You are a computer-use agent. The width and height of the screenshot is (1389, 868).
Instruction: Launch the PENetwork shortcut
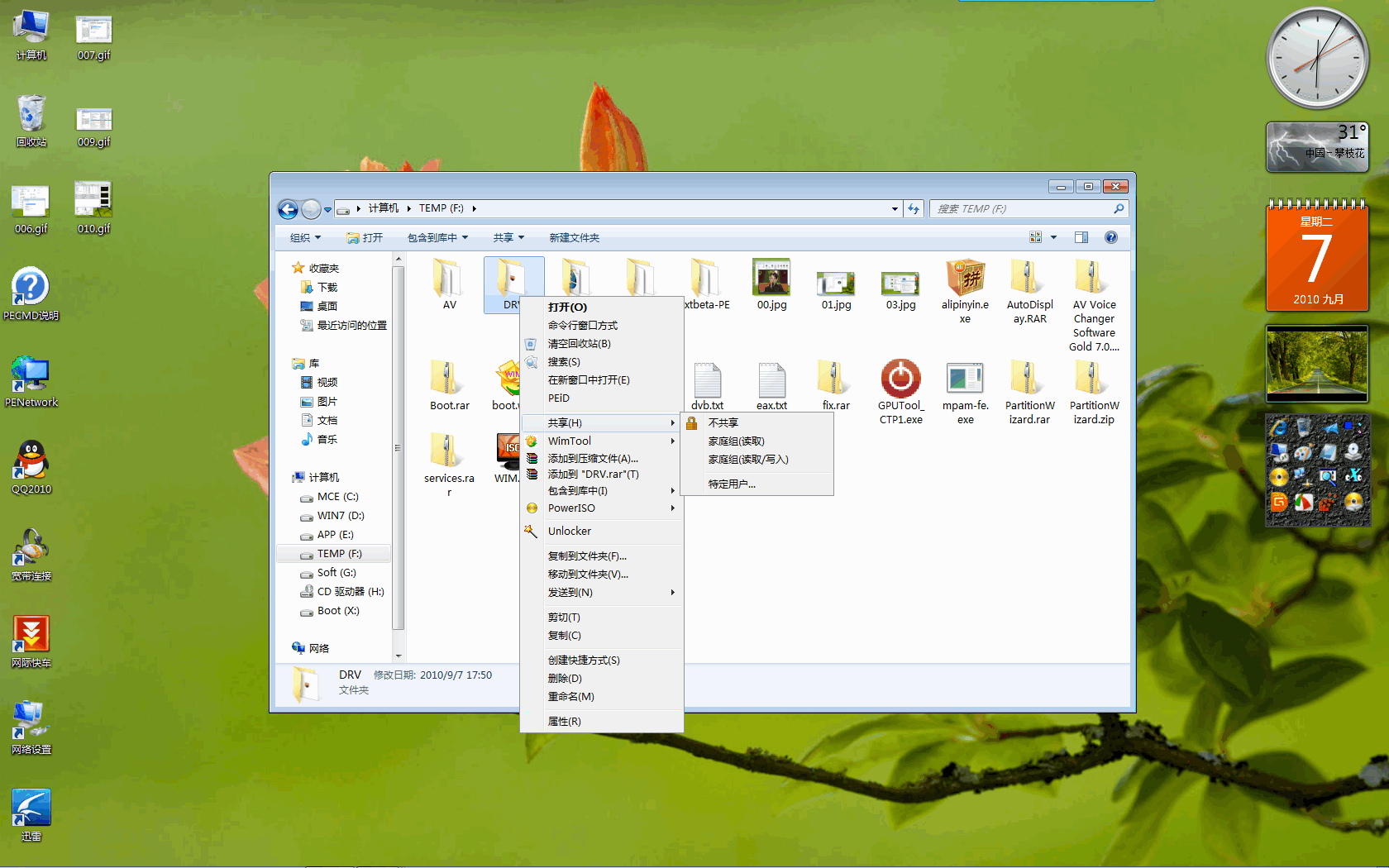(31, 381)
